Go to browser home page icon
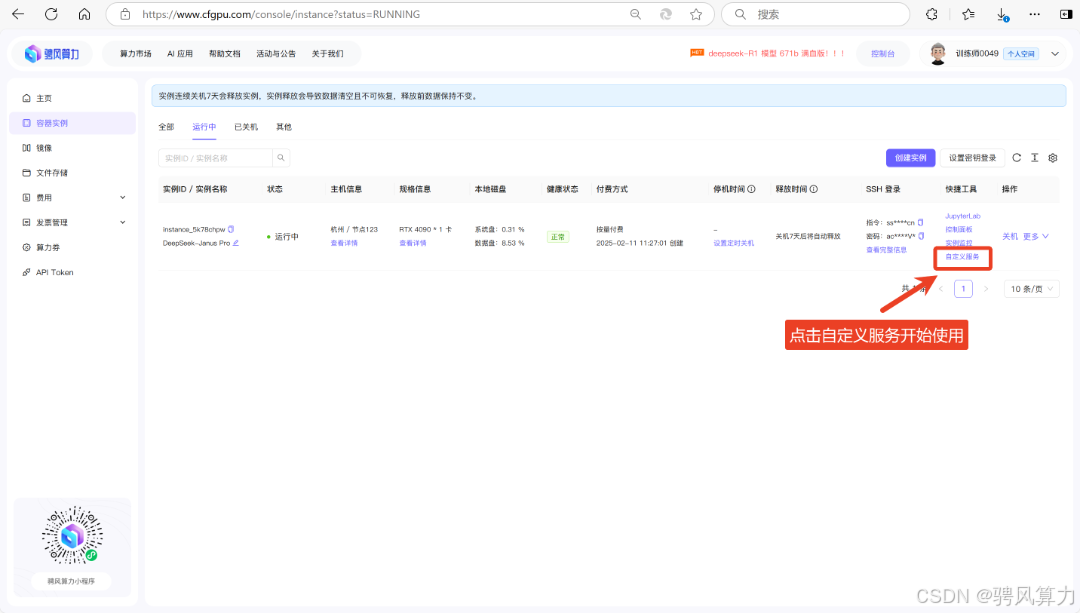Screen dimensions: 1080x613 pyautogui.click(x=84, y=14)
